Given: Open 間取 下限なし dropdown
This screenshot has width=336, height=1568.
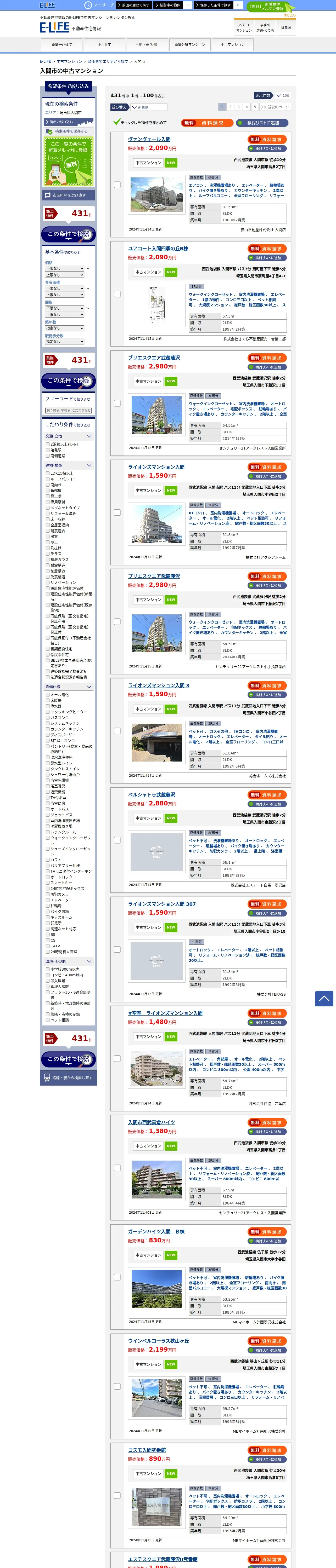Looking at the screenshot, I should point(65,308).
